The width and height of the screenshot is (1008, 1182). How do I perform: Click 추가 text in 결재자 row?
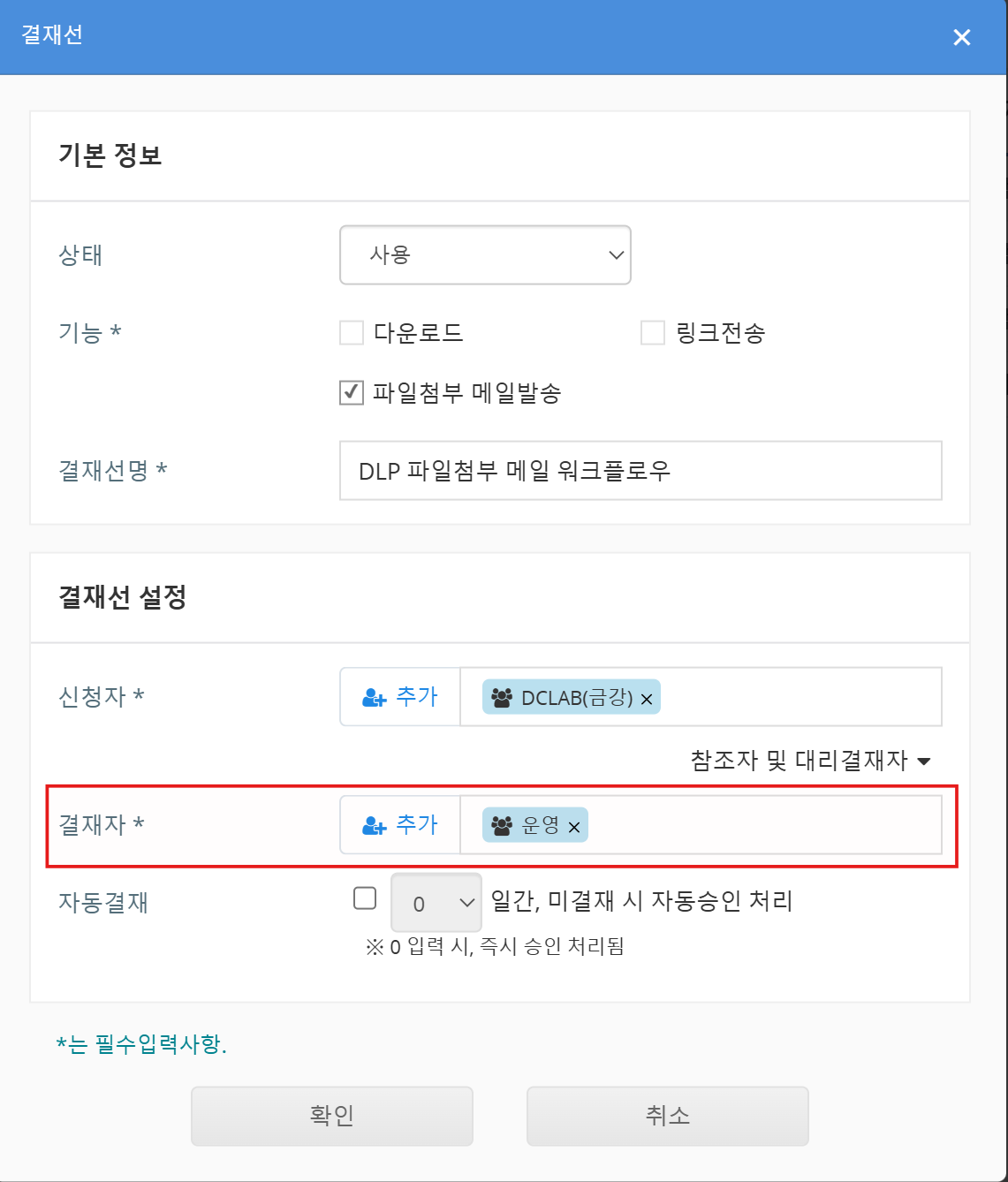417,824
